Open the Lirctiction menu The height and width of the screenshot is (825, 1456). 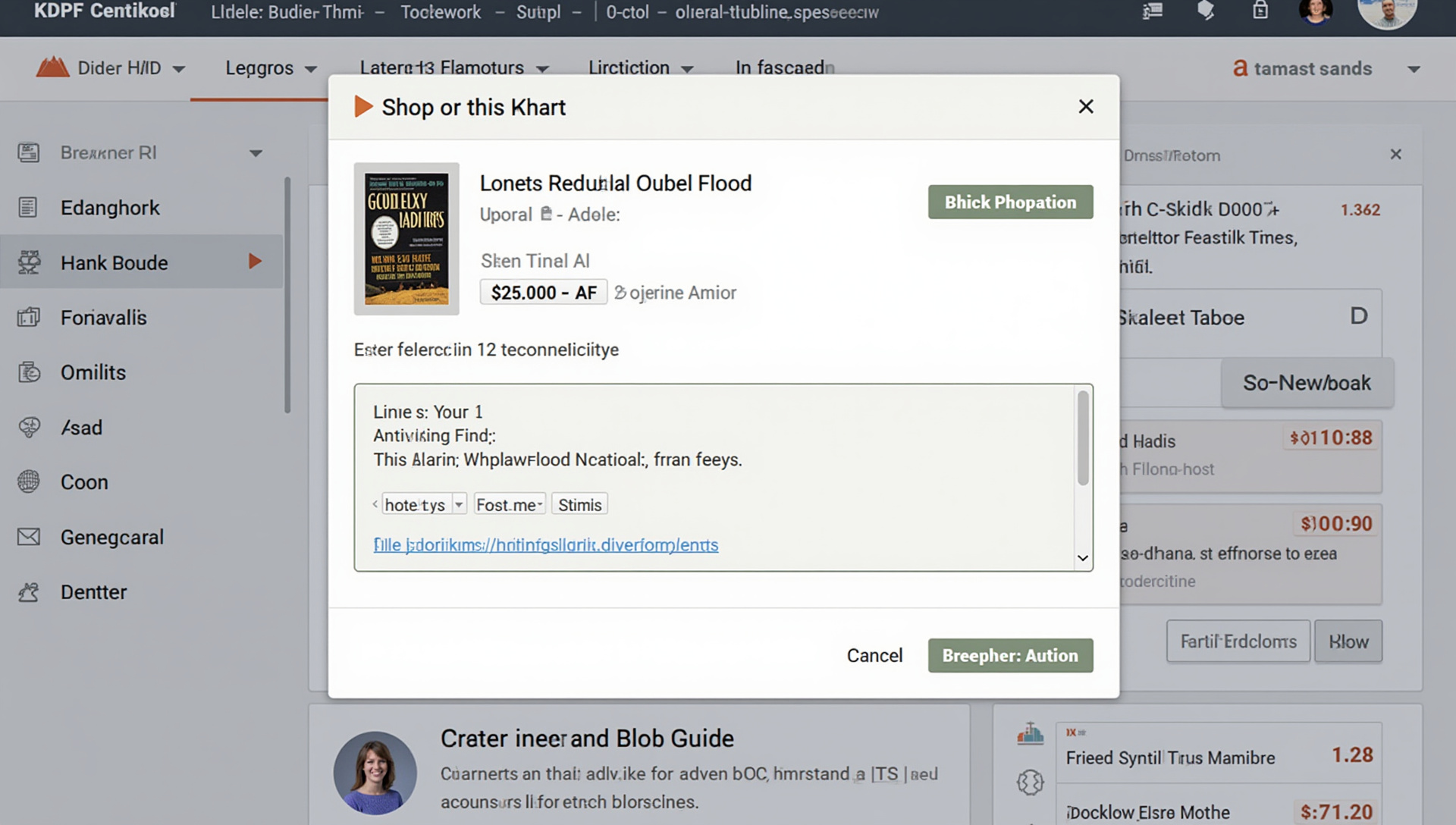pos(640,68)
